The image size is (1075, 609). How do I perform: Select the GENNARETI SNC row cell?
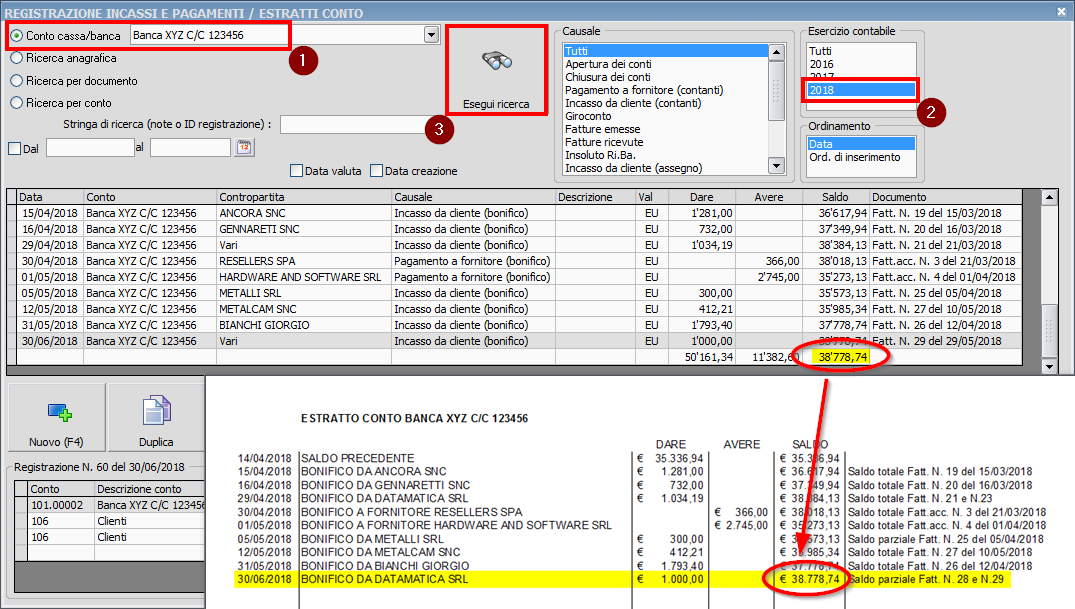[304, 229]
